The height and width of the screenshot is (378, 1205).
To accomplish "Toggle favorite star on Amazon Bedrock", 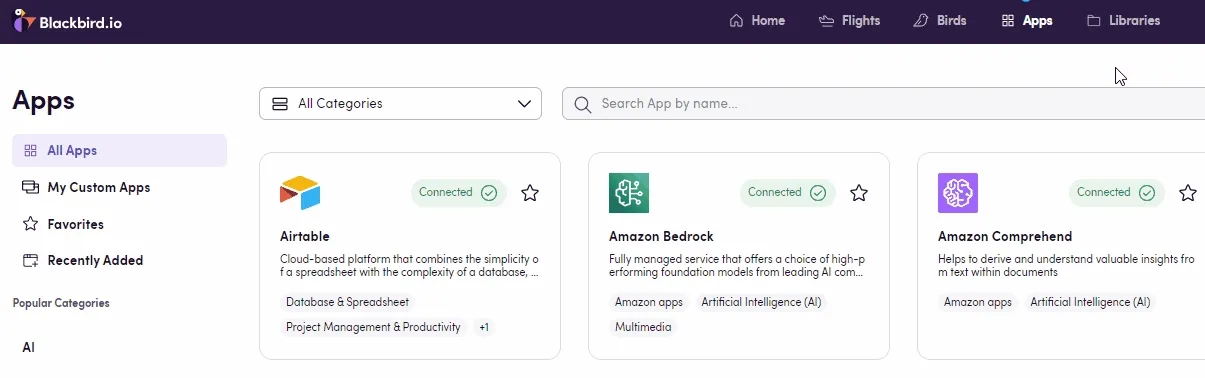I will pos(859,193).
